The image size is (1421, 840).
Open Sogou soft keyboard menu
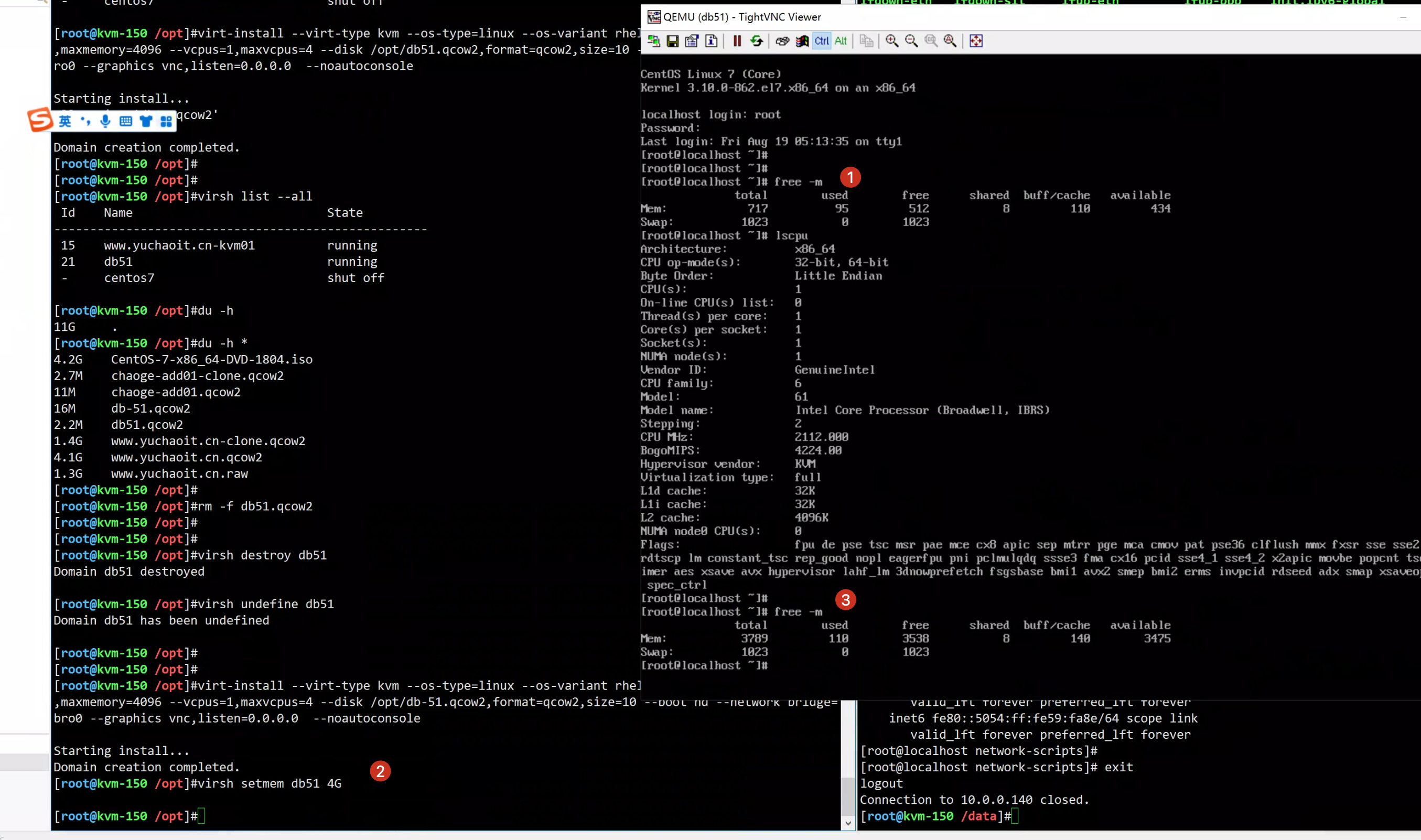(126, 121)
